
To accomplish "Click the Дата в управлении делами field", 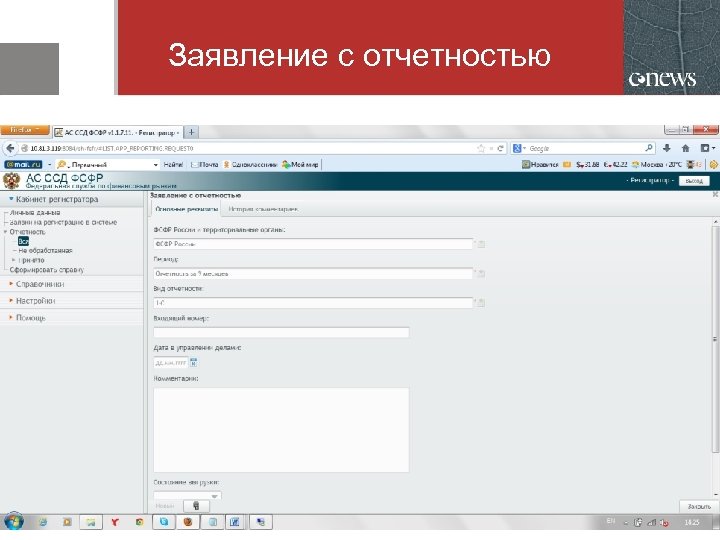I will [171, 363].
